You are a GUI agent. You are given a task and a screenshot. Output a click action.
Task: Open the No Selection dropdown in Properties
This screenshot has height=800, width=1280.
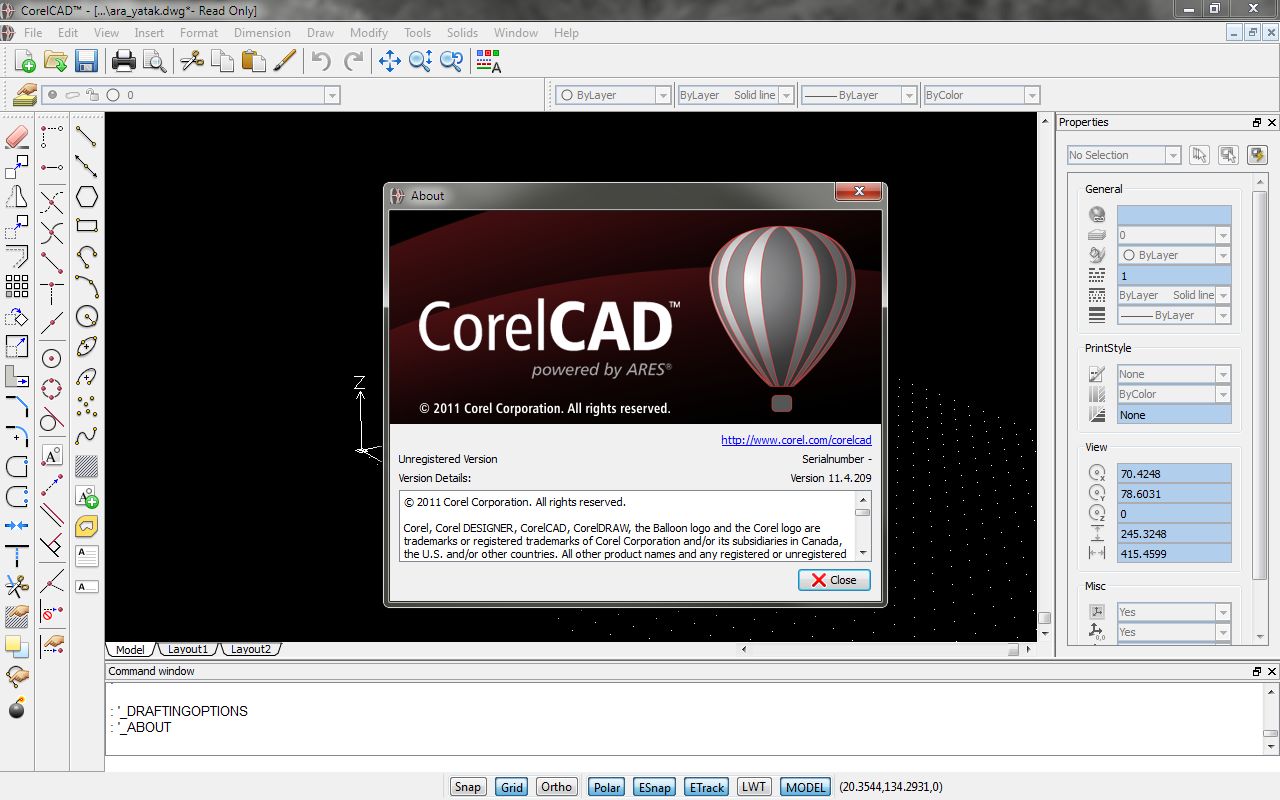tap(1173, 155)
